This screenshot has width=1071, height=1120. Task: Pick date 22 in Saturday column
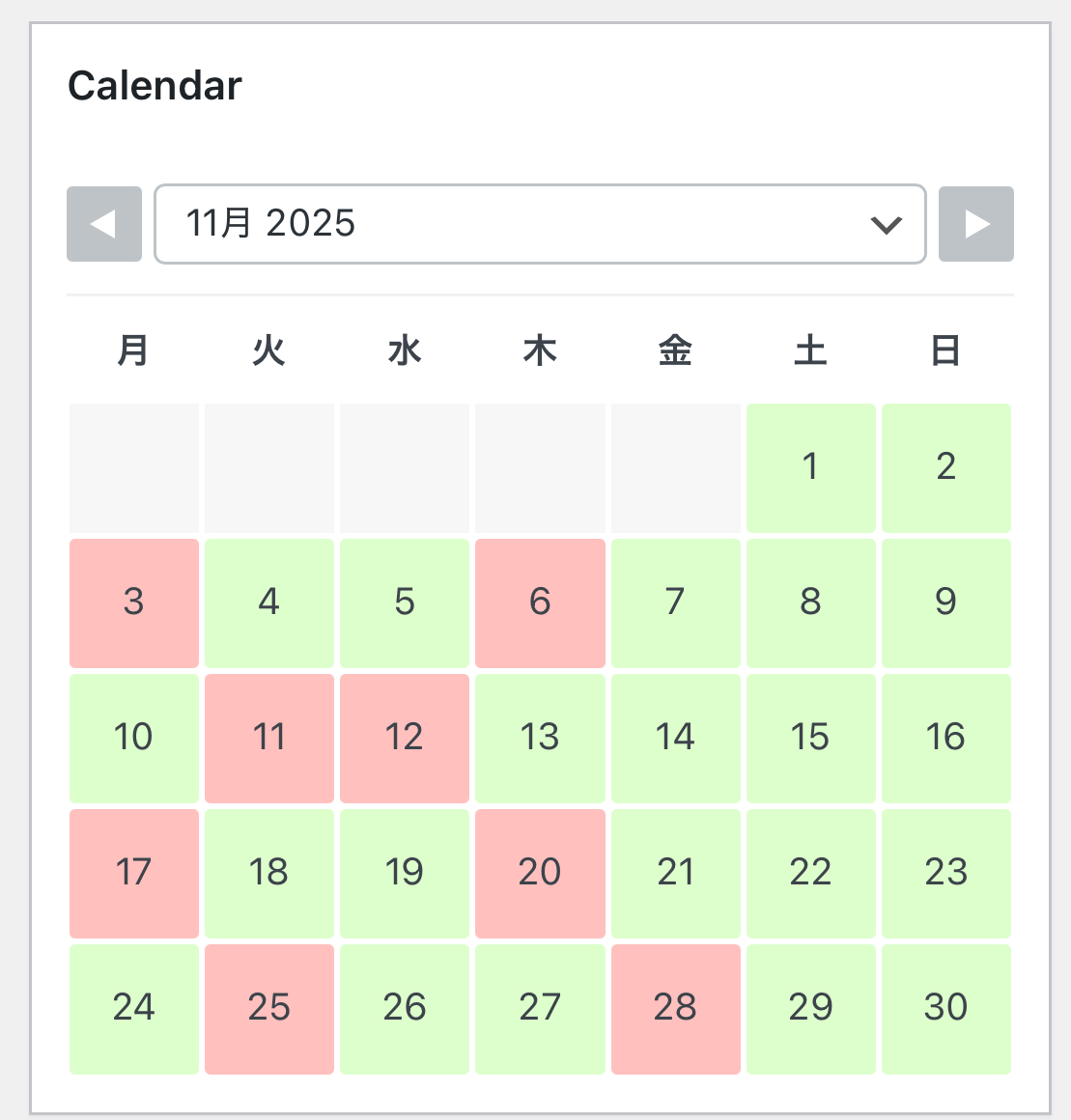pos(810,873)
